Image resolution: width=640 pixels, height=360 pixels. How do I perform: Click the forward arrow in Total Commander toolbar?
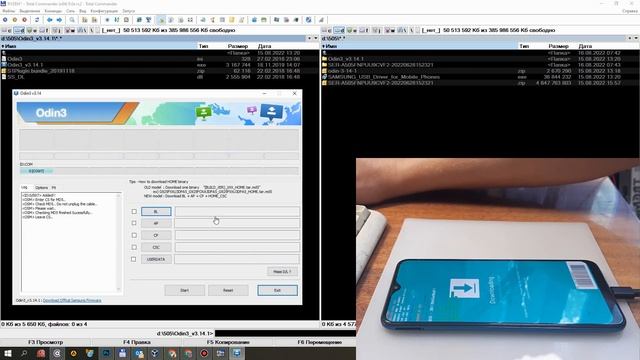pyautogui.click(x=59, y=20)
